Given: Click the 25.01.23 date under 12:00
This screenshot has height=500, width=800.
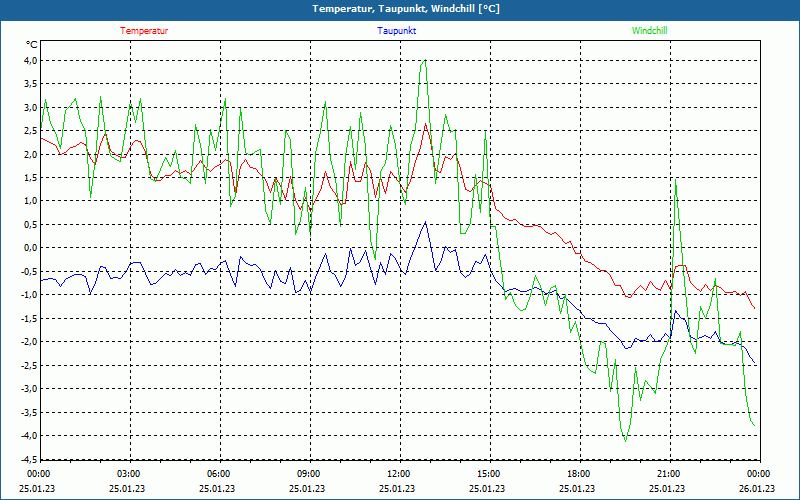Looking at the screenshot, I should click(397, 488).
